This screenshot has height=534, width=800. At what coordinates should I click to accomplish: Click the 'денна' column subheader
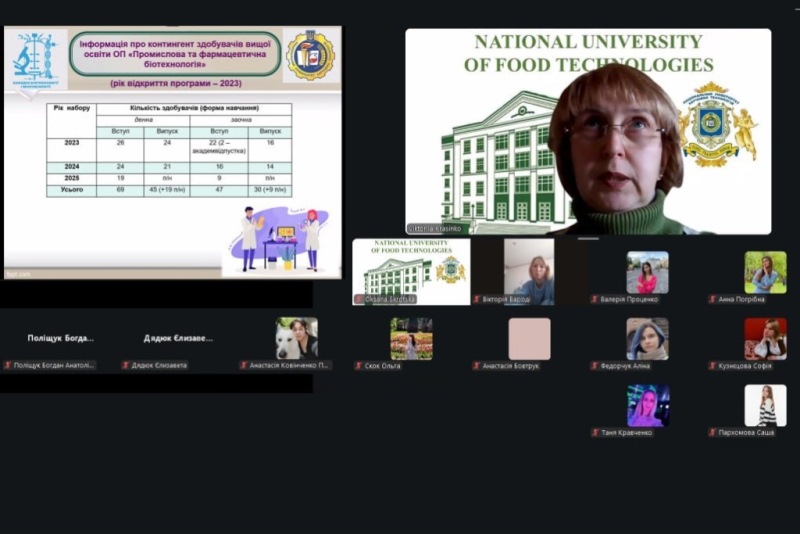click(143, 120)
